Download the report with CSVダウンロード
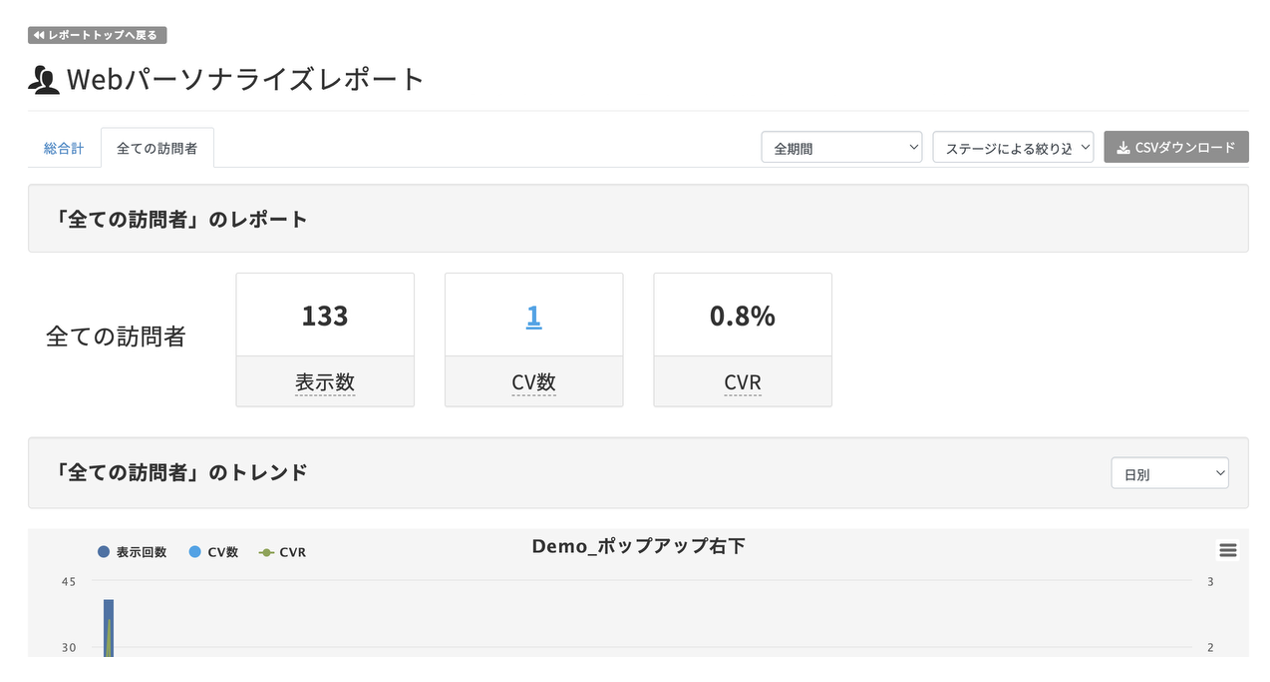1270x682 pixels. (x=1176, y=147)
